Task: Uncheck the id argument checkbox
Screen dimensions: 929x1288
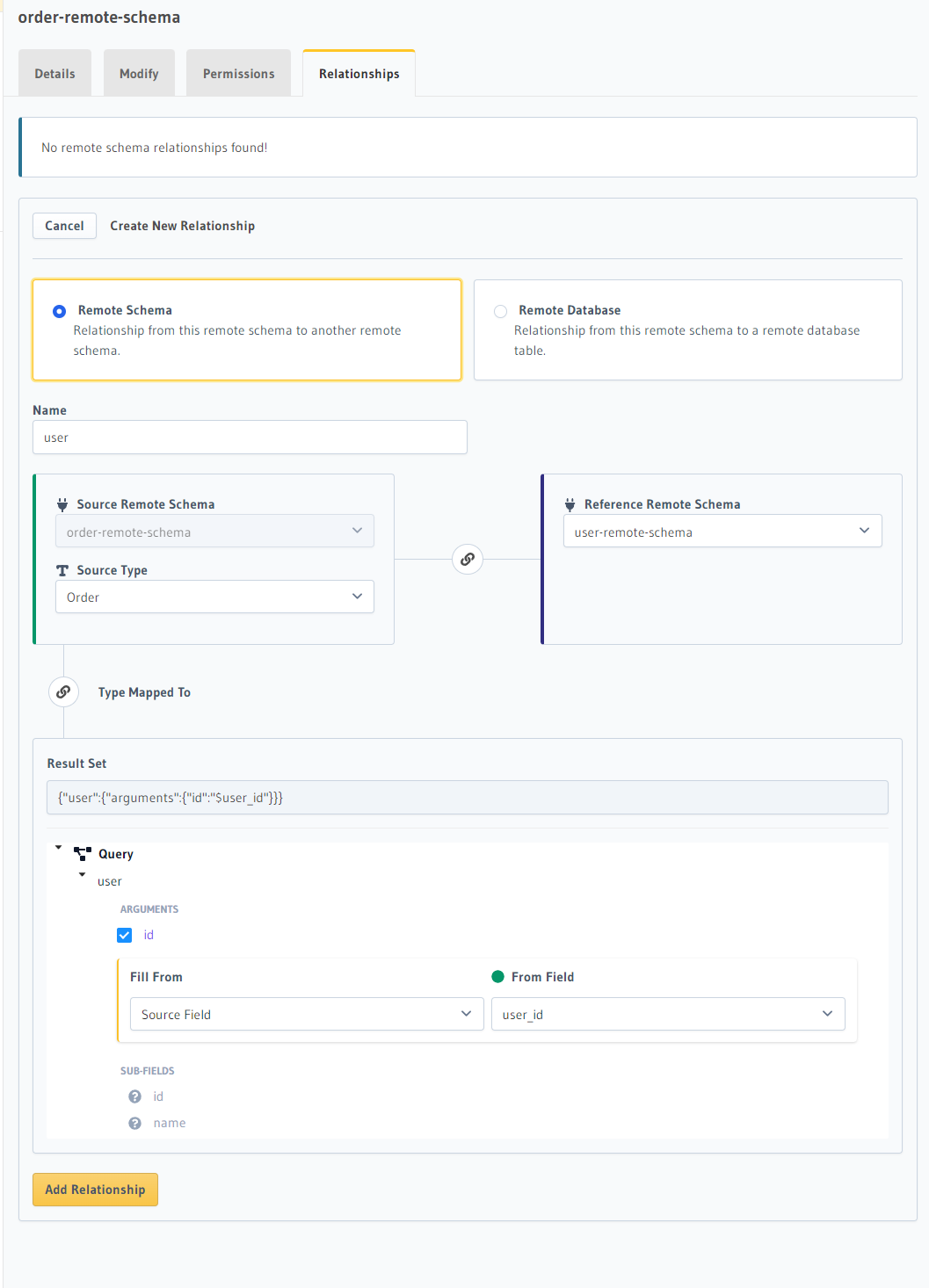Action: pos(125,935)
